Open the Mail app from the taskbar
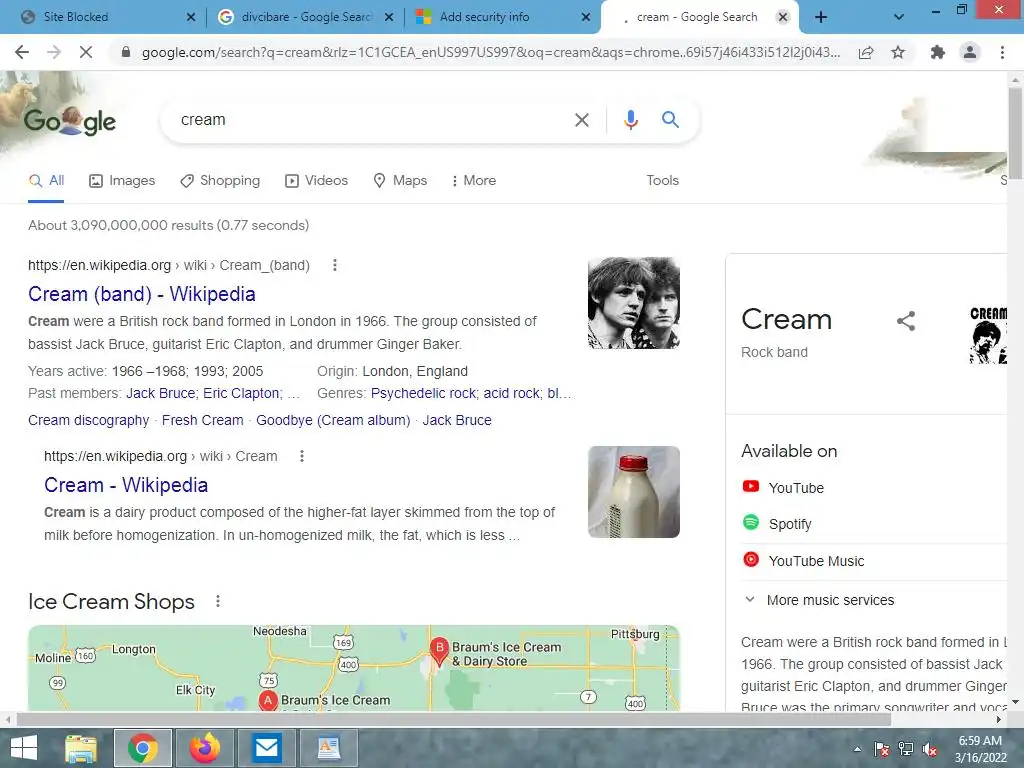Screen dimensions: 1024x768 [x=266, y=748]
